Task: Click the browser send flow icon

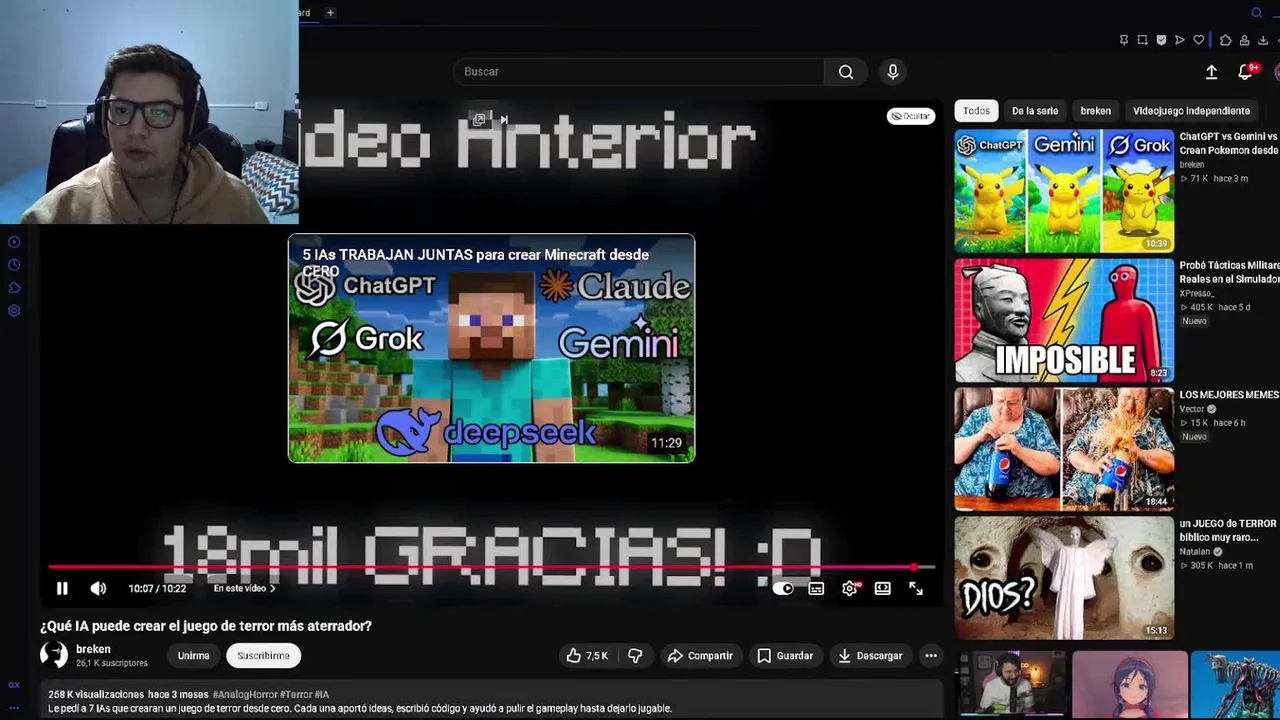Action: (x=1180, y=40)
